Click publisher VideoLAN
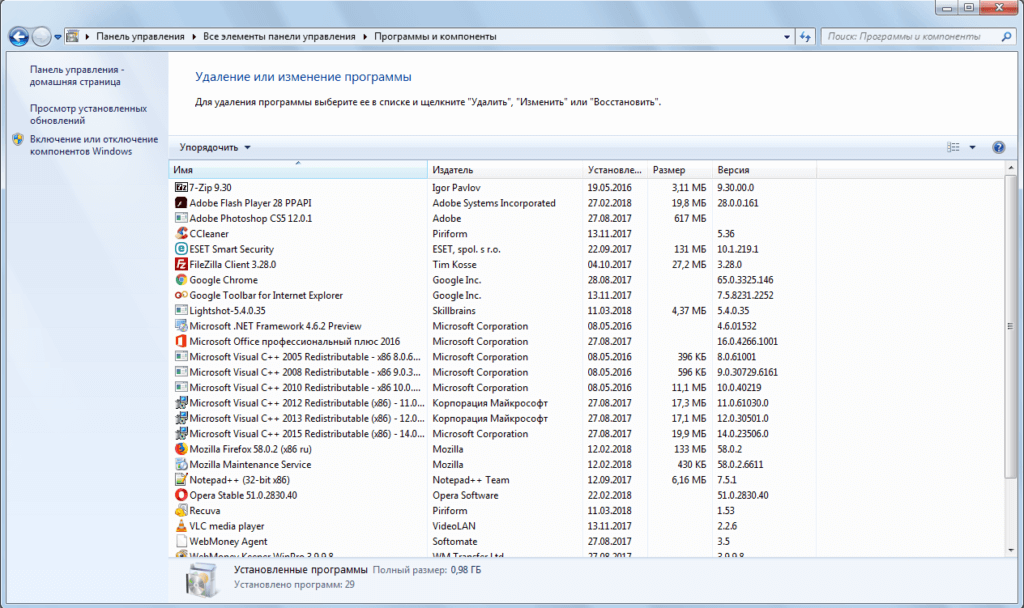Viewport: 1024px width, 608px height. pos(453,526)
